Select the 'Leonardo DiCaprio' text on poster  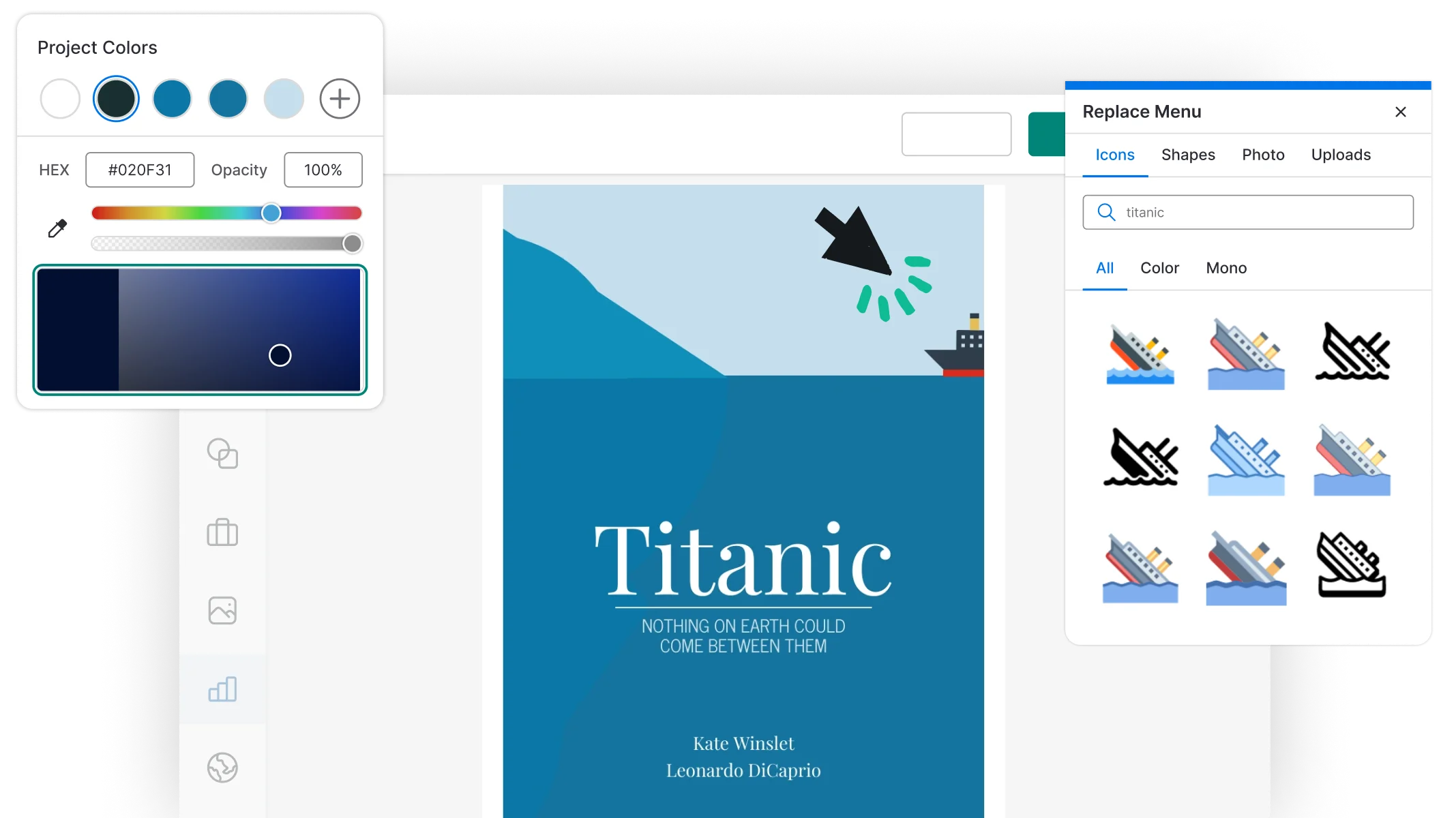[x=743, y=770]
